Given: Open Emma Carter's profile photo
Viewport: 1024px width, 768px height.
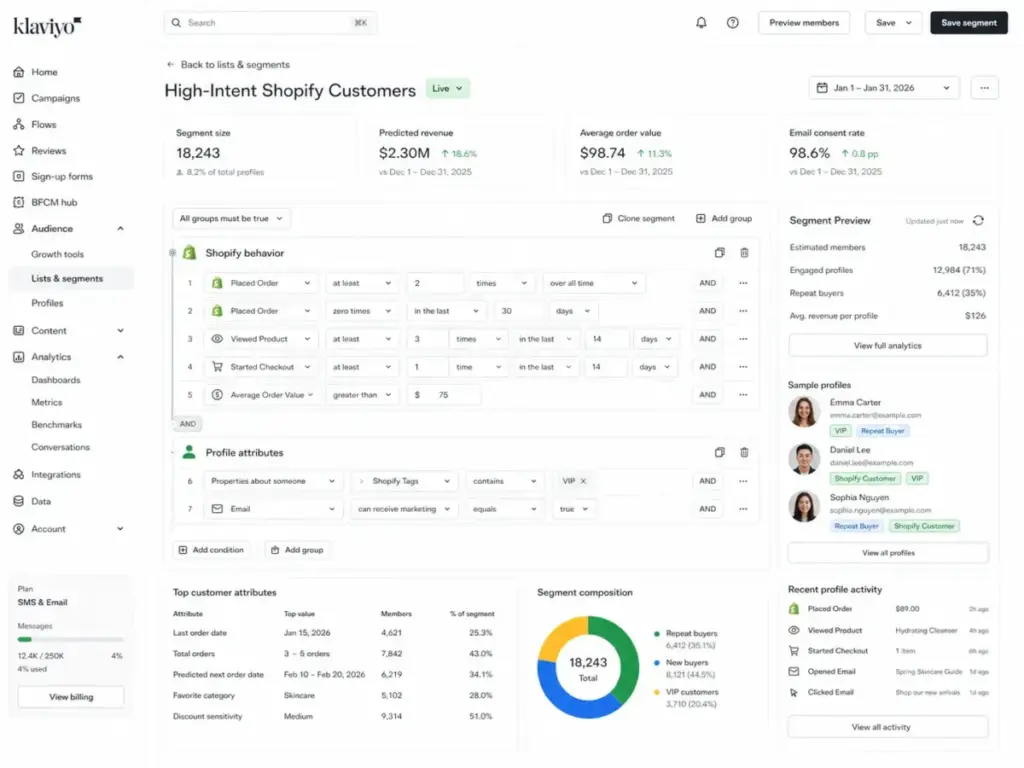Looking at the screenshot, I should [804, 413].
